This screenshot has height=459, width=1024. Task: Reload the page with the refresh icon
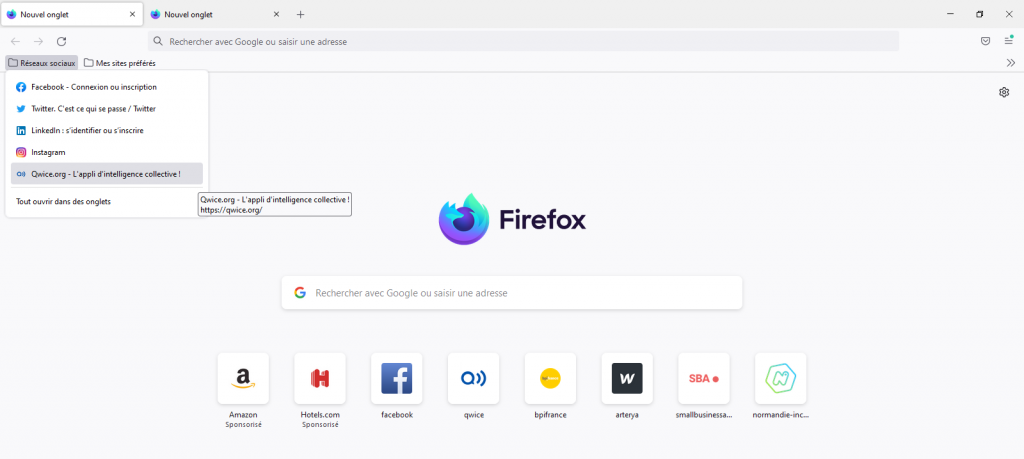click(61, 41)
